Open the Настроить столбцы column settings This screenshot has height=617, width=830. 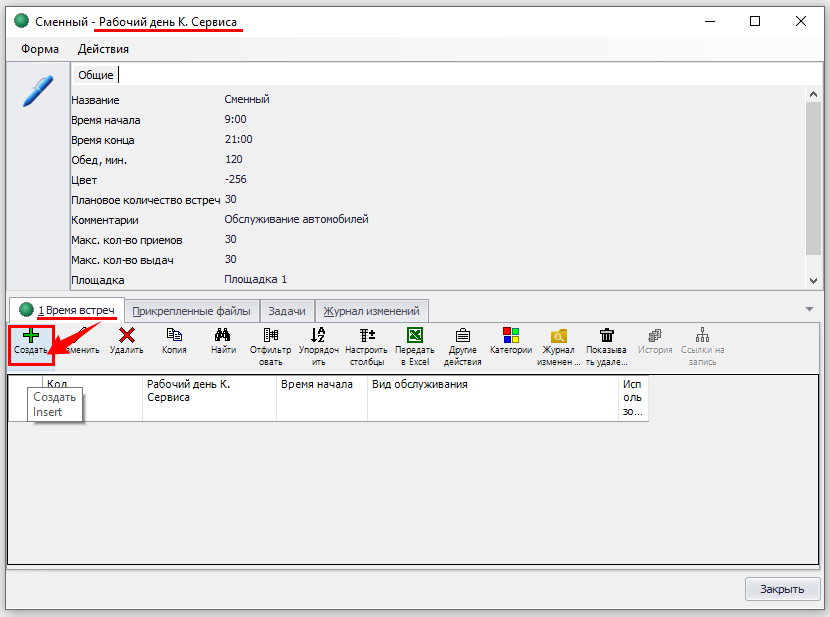pyautogui.click(x=366, y=336)
